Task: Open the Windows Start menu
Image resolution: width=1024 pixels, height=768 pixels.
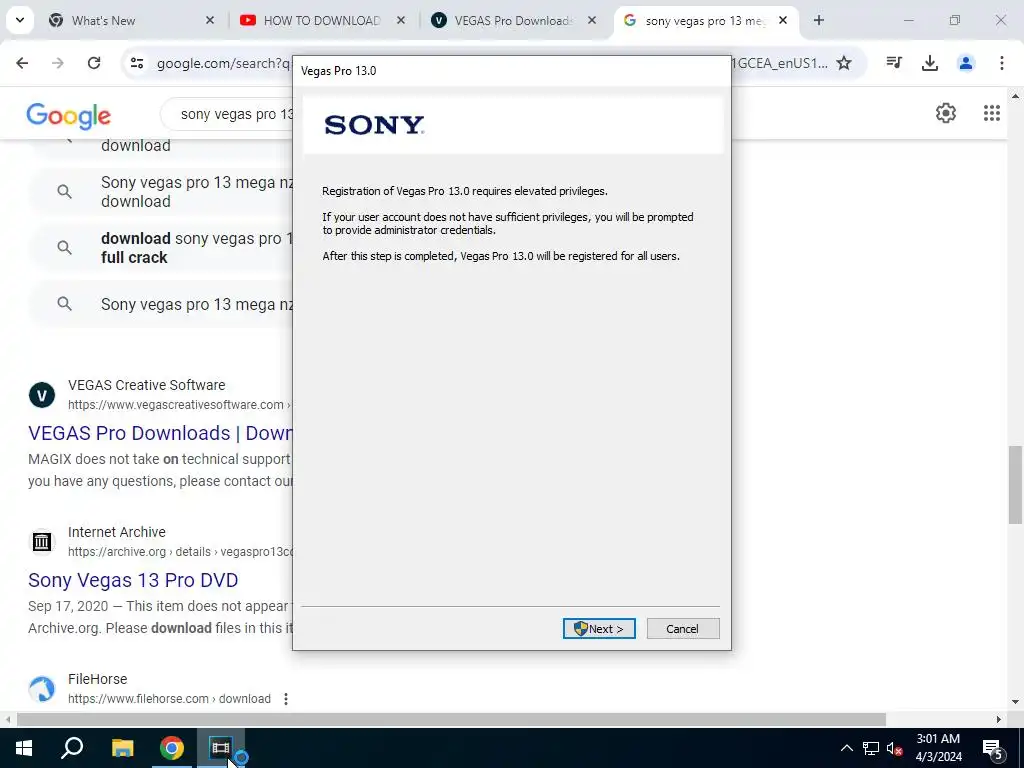Action: 24,748
